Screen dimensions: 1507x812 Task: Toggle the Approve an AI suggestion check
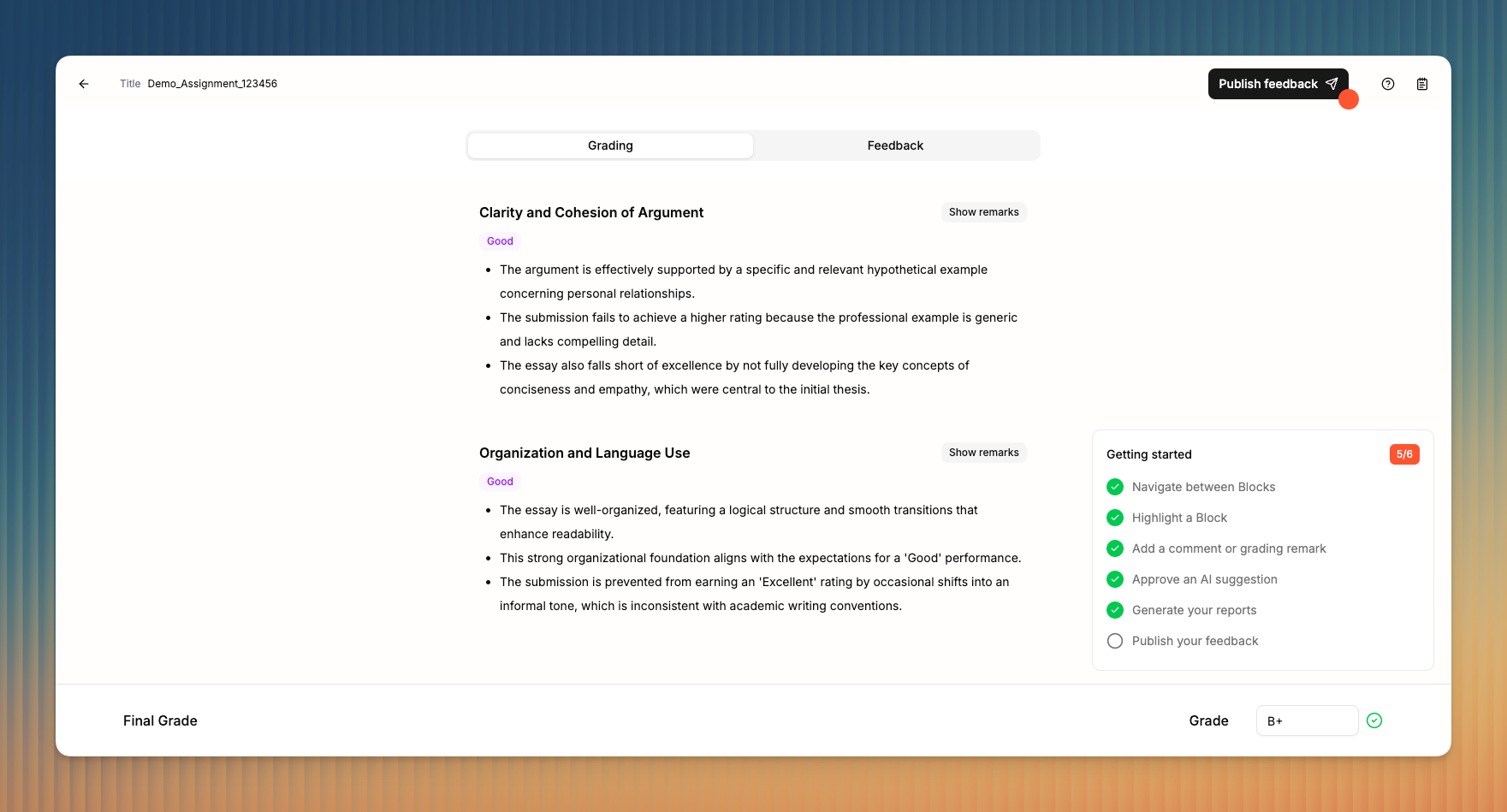click(x=1115, y=579)
